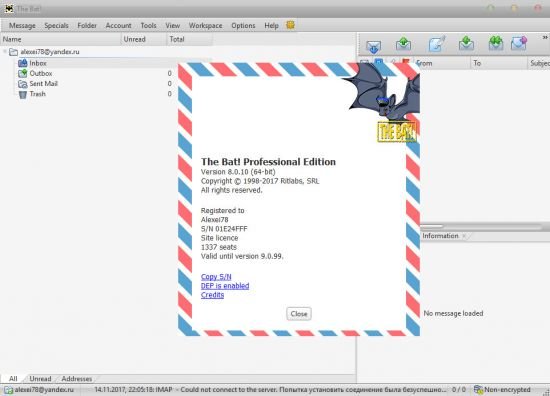Click the Information tab in preview pane

[x=440, y=236]
